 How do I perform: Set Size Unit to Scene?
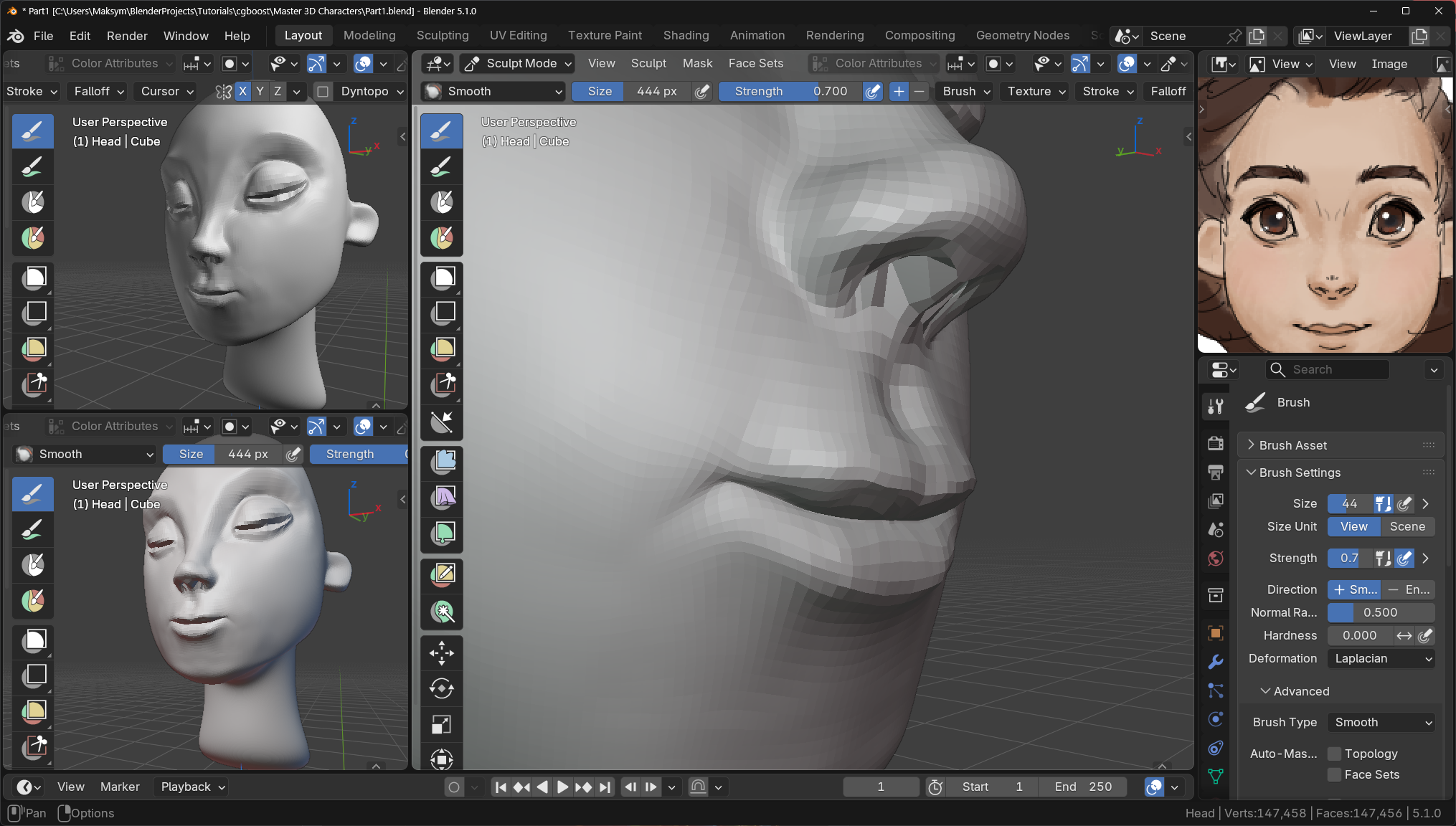(1407, 526)
